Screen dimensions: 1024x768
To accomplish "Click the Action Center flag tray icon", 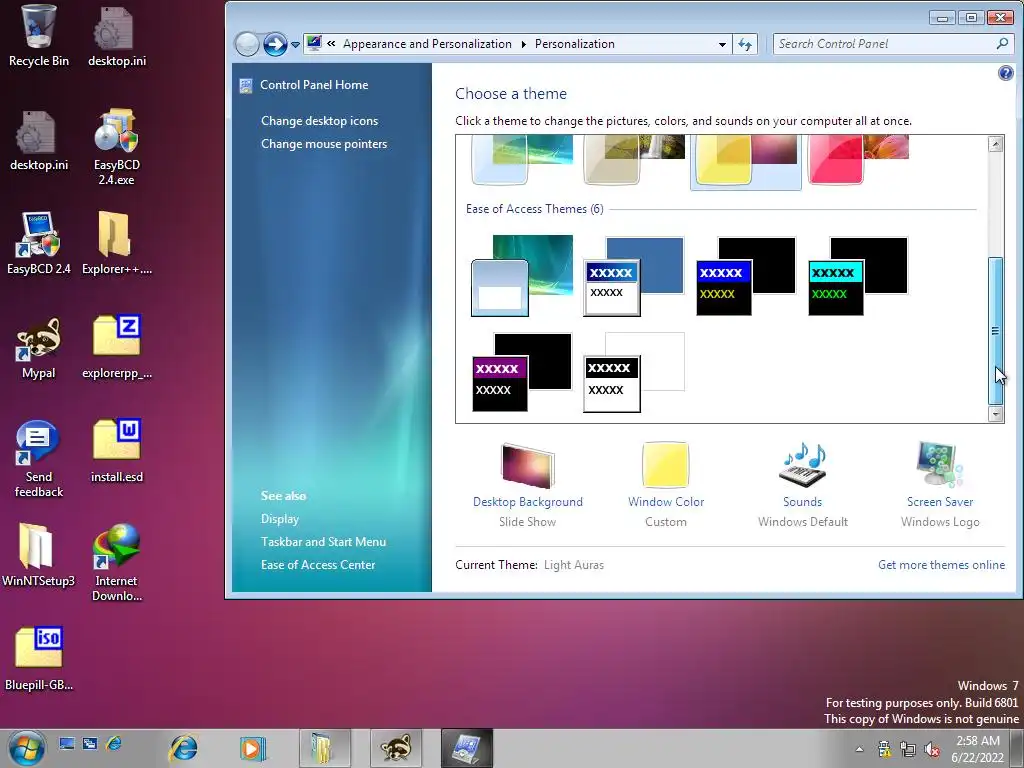I will tap(884, 749).
